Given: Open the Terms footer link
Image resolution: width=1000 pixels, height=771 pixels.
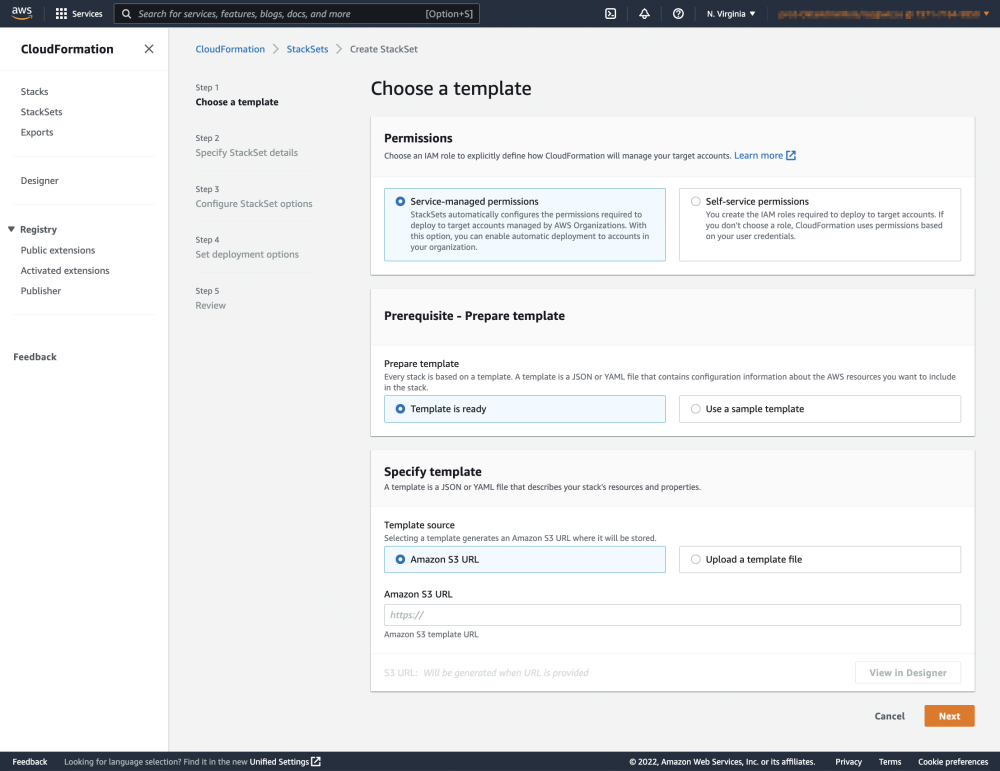Looking at the screenshot, I should [x=890, y=761].
